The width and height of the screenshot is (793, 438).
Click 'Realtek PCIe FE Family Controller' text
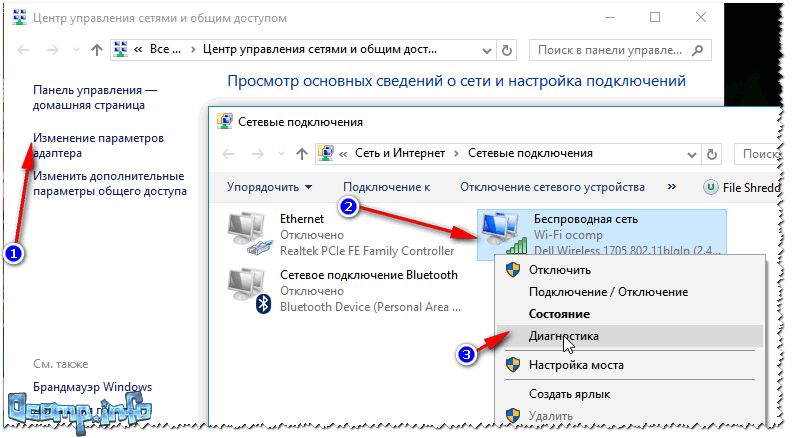click(367, 251)
